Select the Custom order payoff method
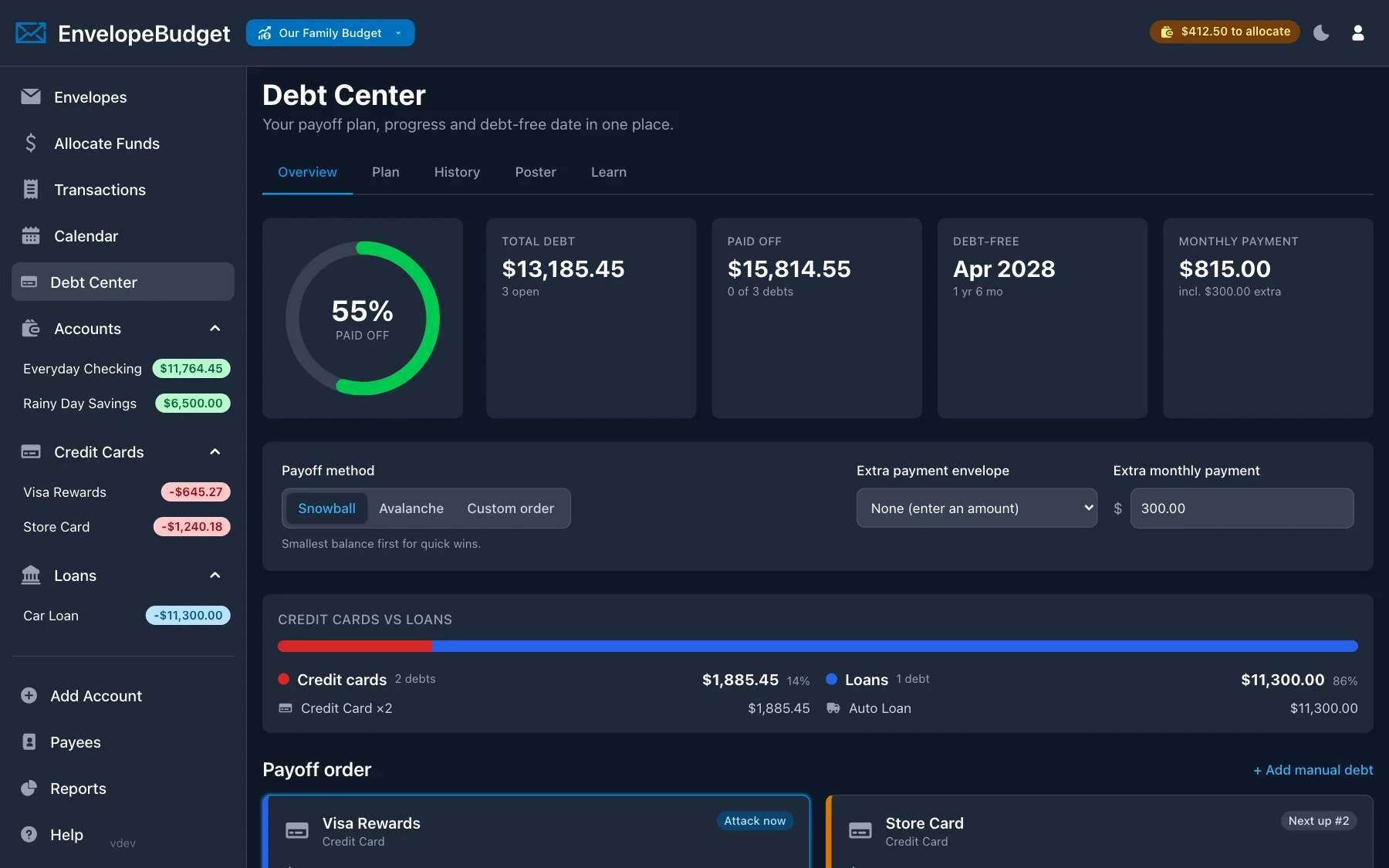Viewport: 1389px width, 868px height. 510,508
